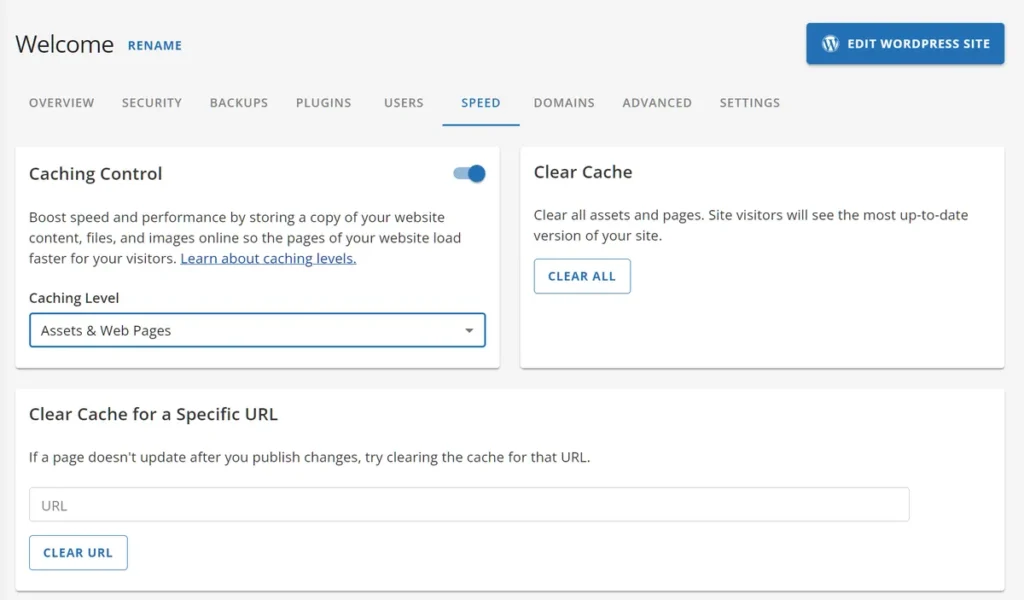Go to the Settings tab

(750, 103)
